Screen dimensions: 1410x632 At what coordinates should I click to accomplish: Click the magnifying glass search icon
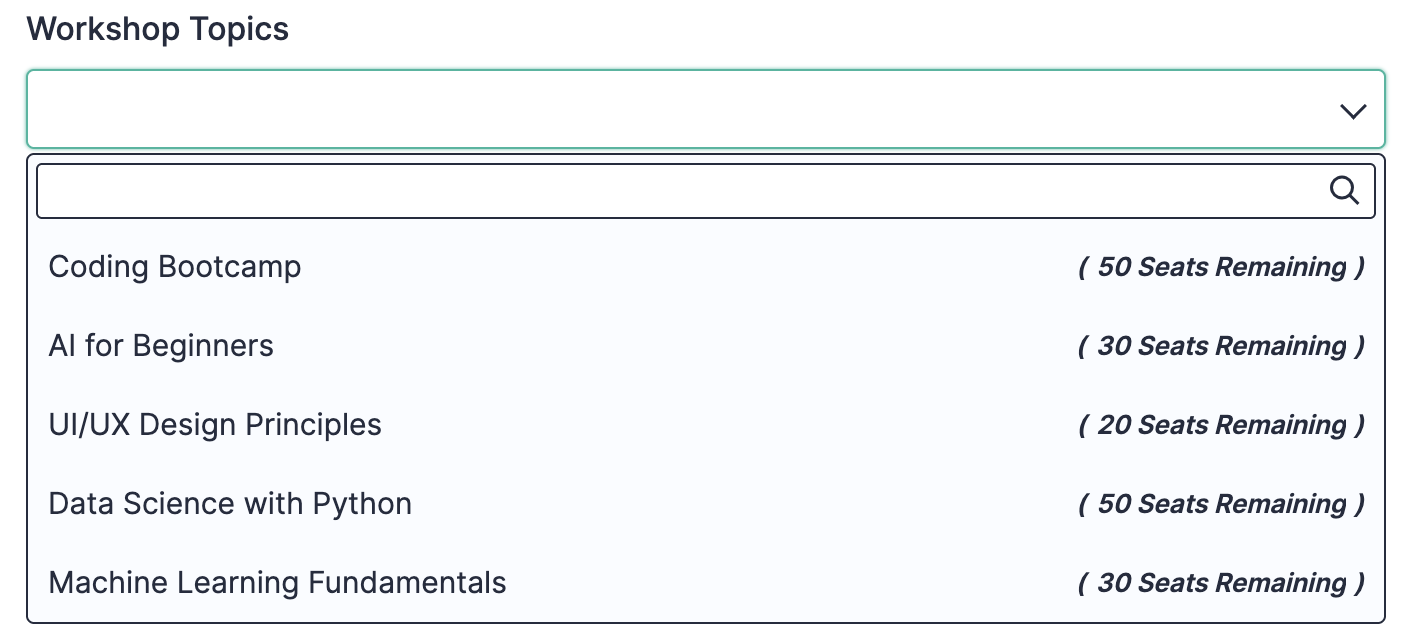point(1345,190)
